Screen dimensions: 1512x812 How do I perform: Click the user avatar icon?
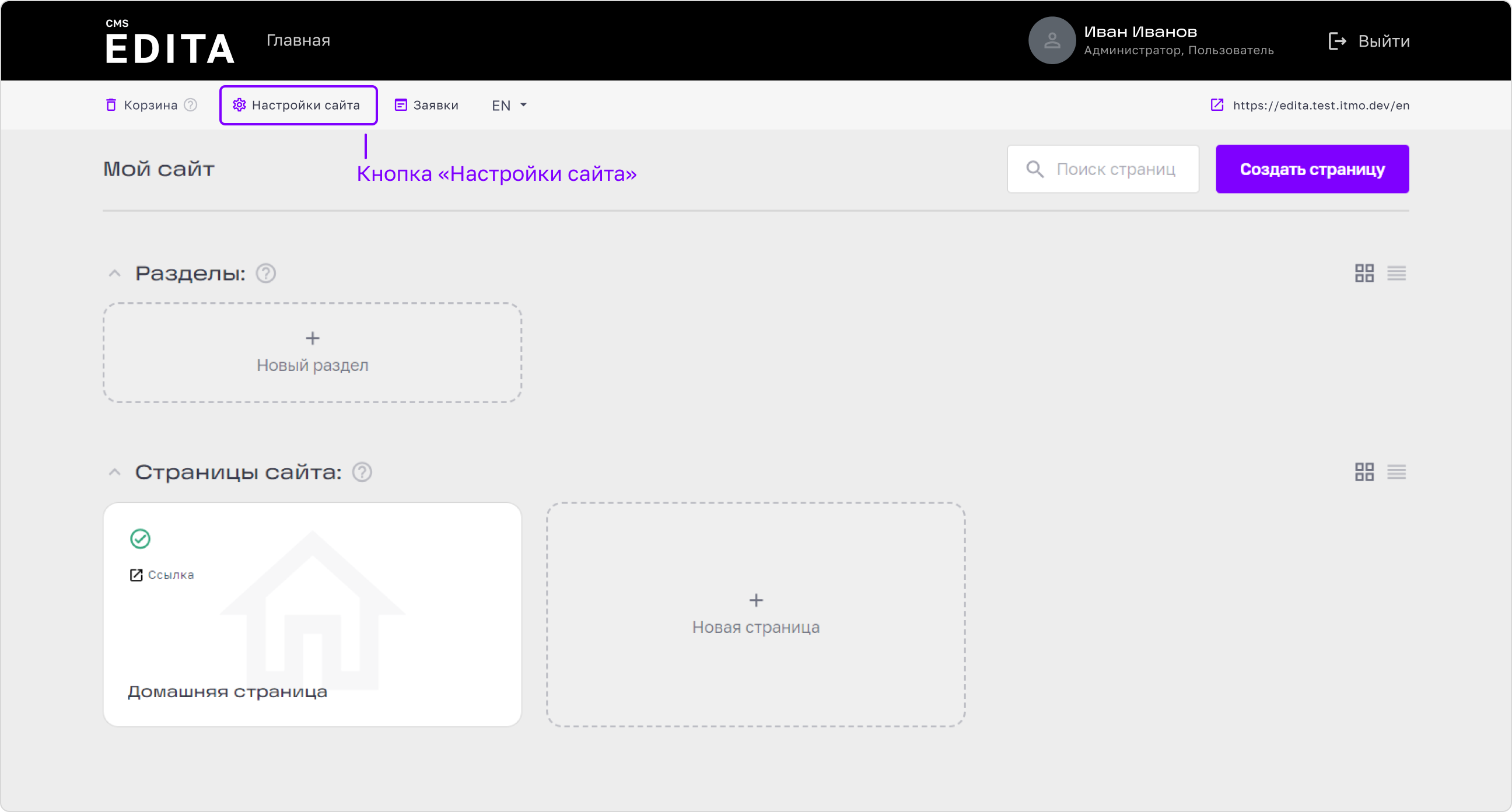click(1052, 40)
